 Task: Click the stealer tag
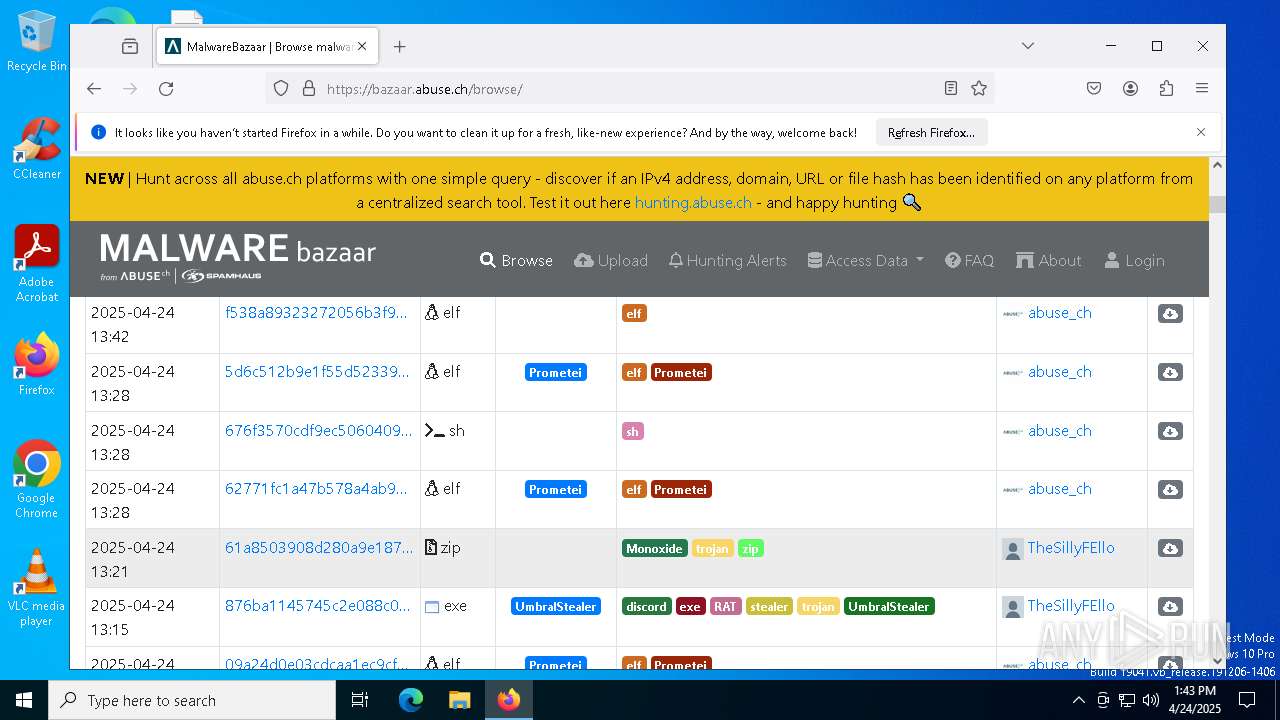769,606
